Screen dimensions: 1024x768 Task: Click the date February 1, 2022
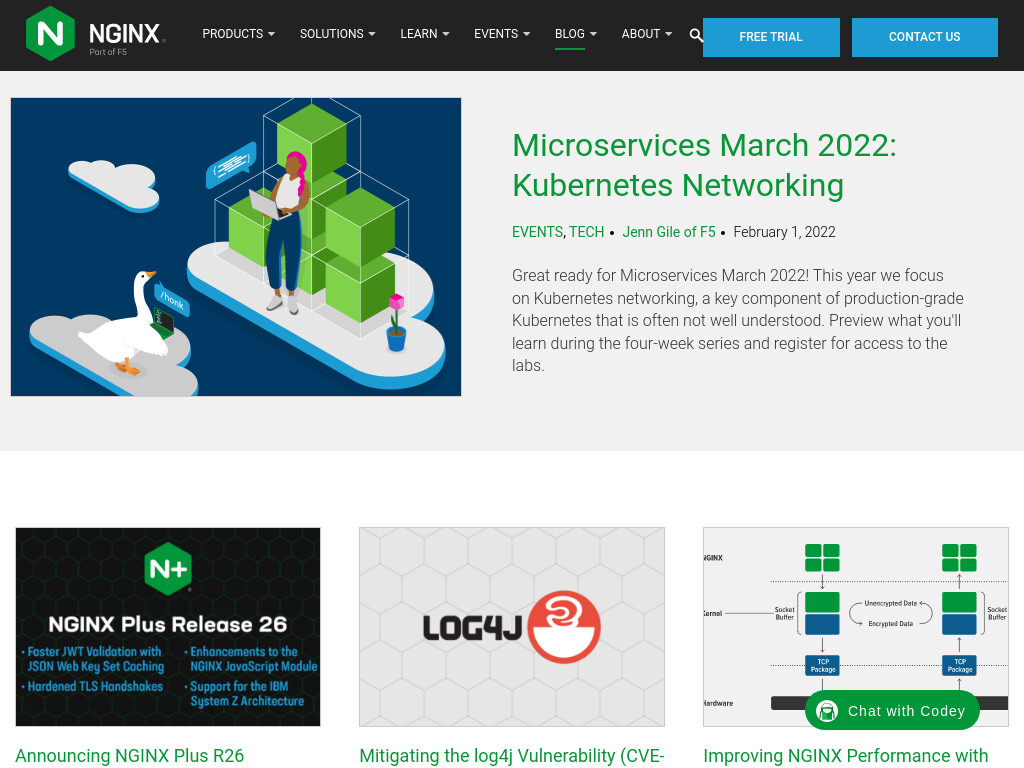[784, 232]
